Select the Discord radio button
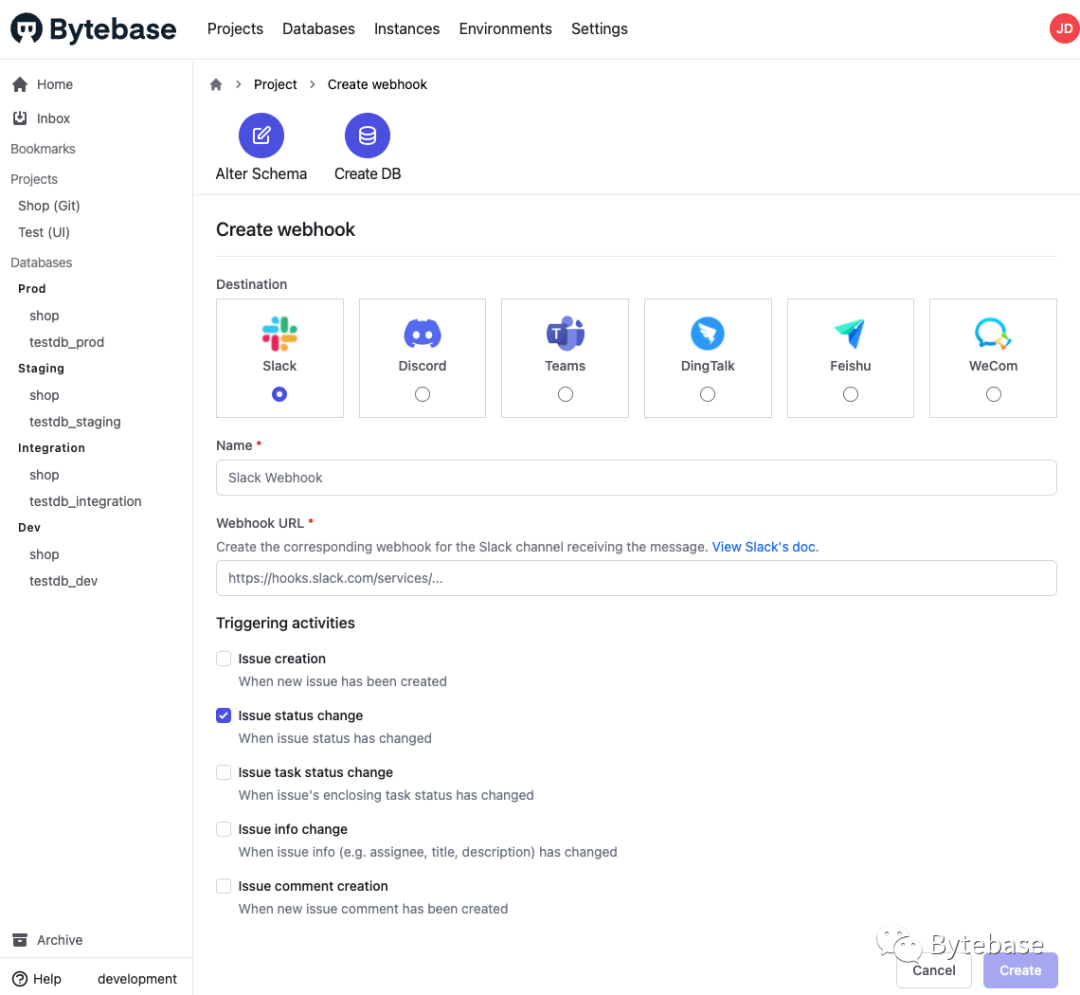Screen dimensions: 1080x995 [422, 394]
